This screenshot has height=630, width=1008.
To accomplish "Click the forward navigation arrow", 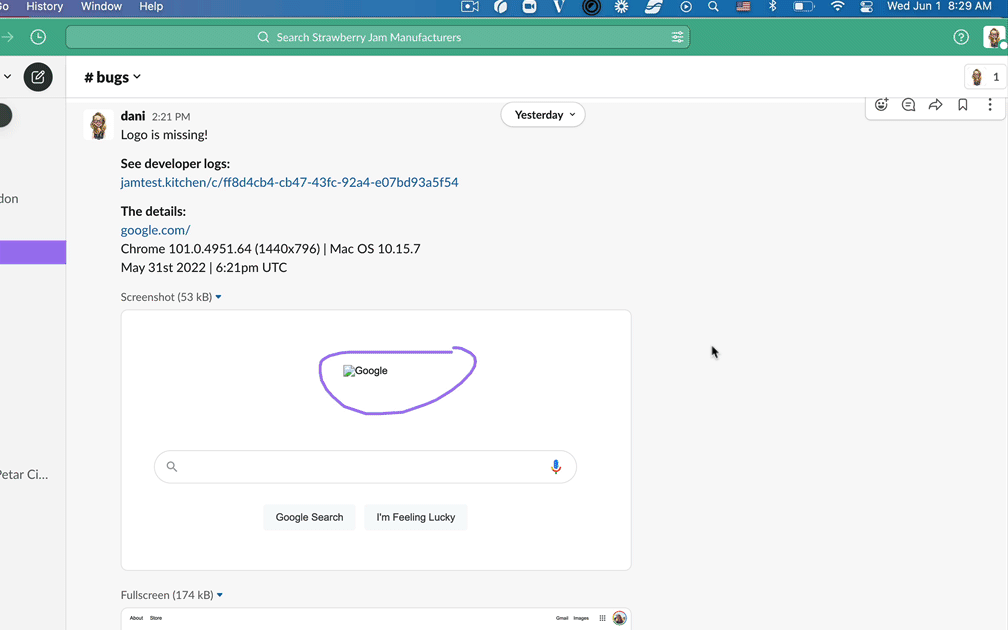I will click(8, 37).
